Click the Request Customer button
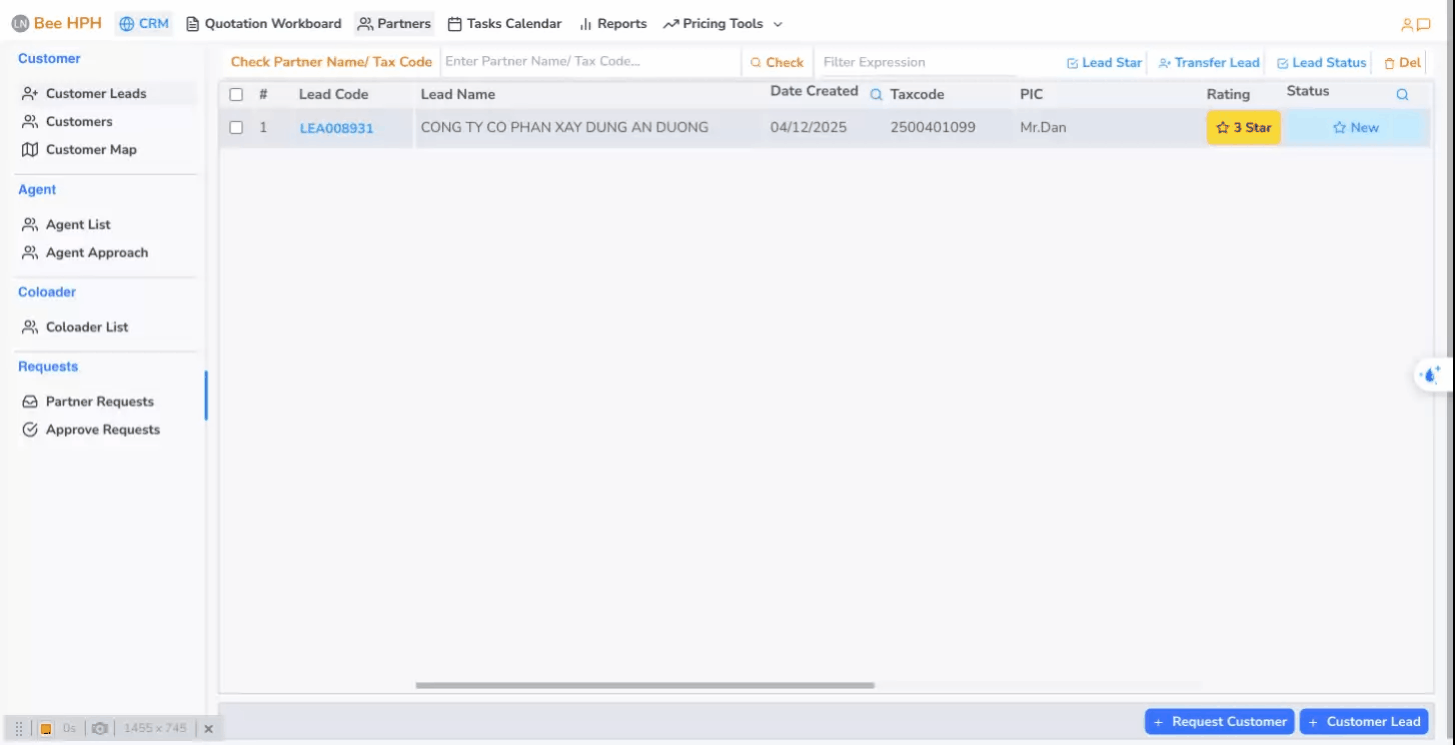The height and width of the screenshot is (745, 1455). [x=1219, y=722]
